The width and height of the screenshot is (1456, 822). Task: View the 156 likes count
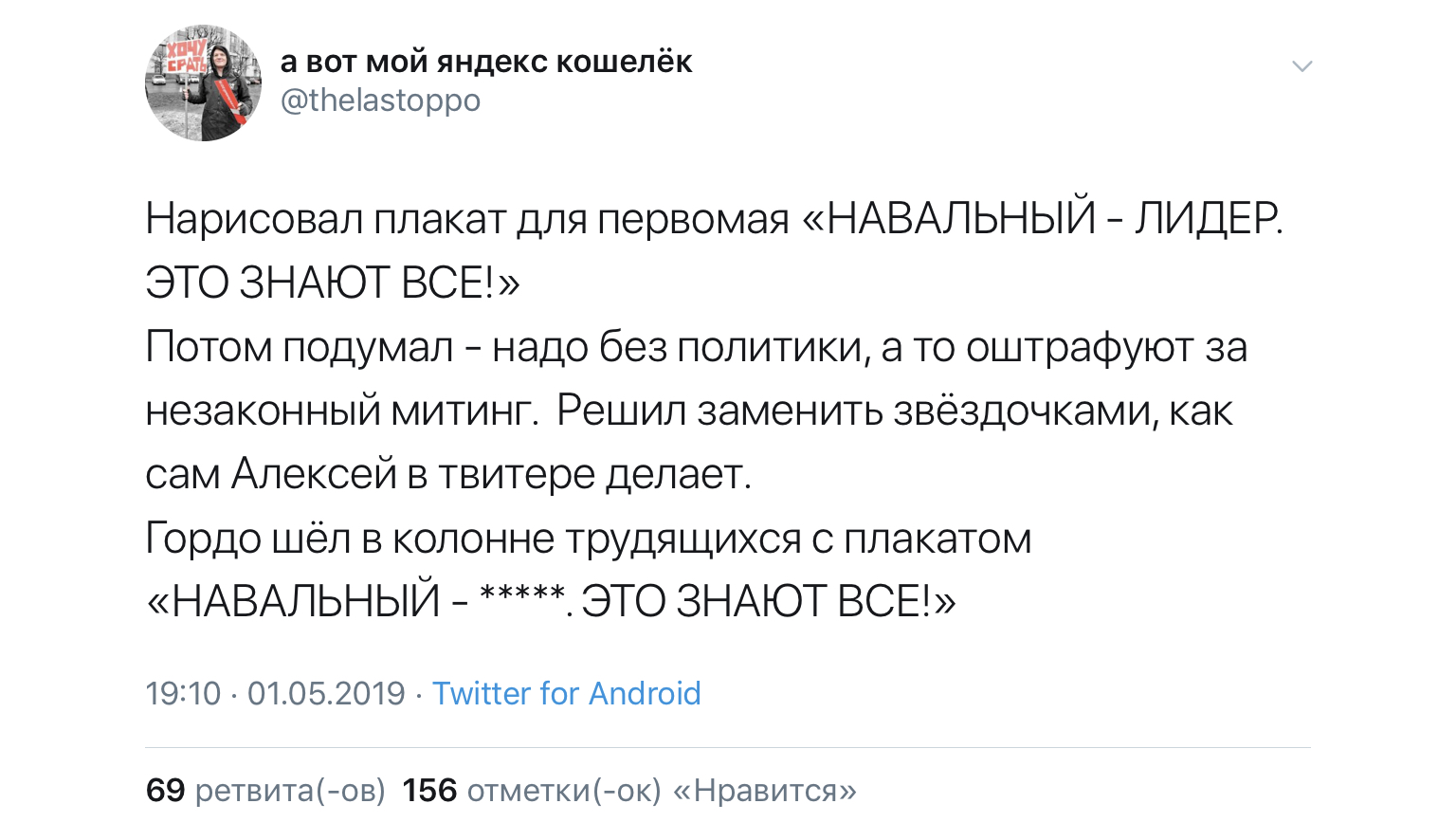pyautogui.click(x=429, y=790)
